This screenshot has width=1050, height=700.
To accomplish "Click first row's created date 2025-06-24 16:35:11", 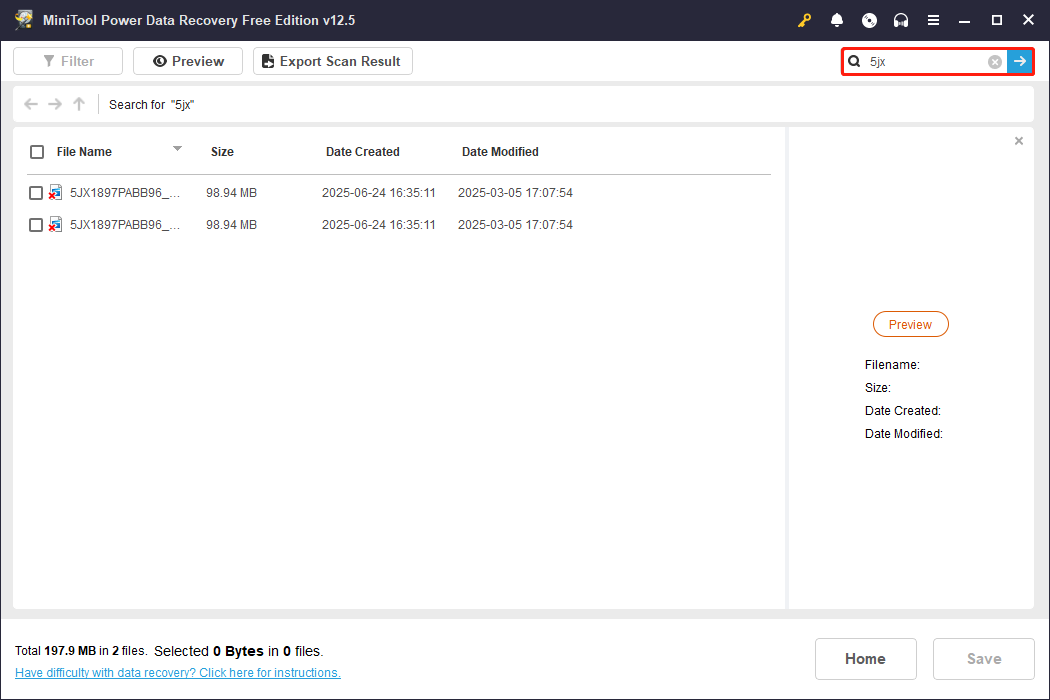I will [378, 193].
